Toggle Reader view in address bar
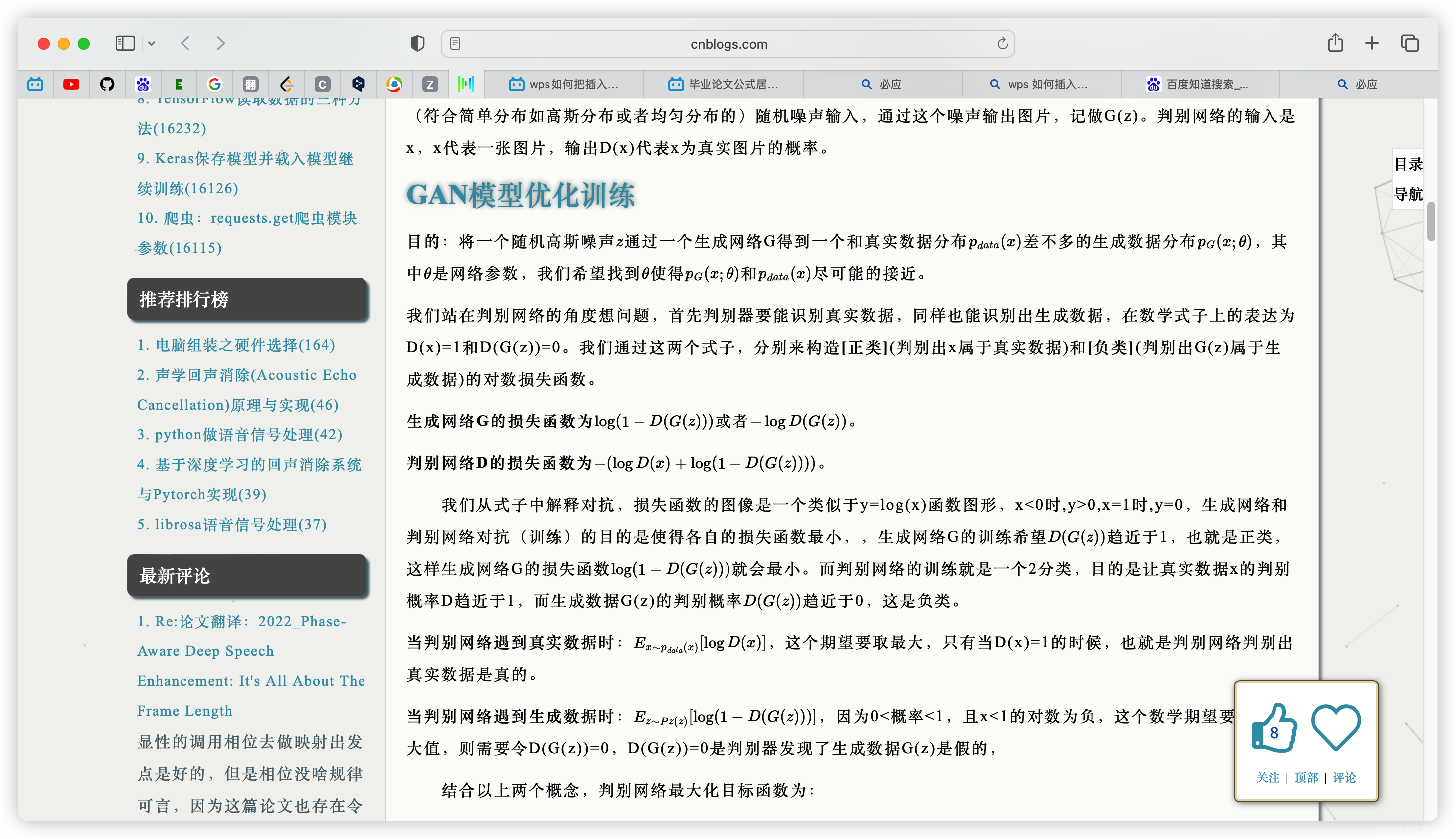This screenshot has width=1456, height=839. coord(455,44)
